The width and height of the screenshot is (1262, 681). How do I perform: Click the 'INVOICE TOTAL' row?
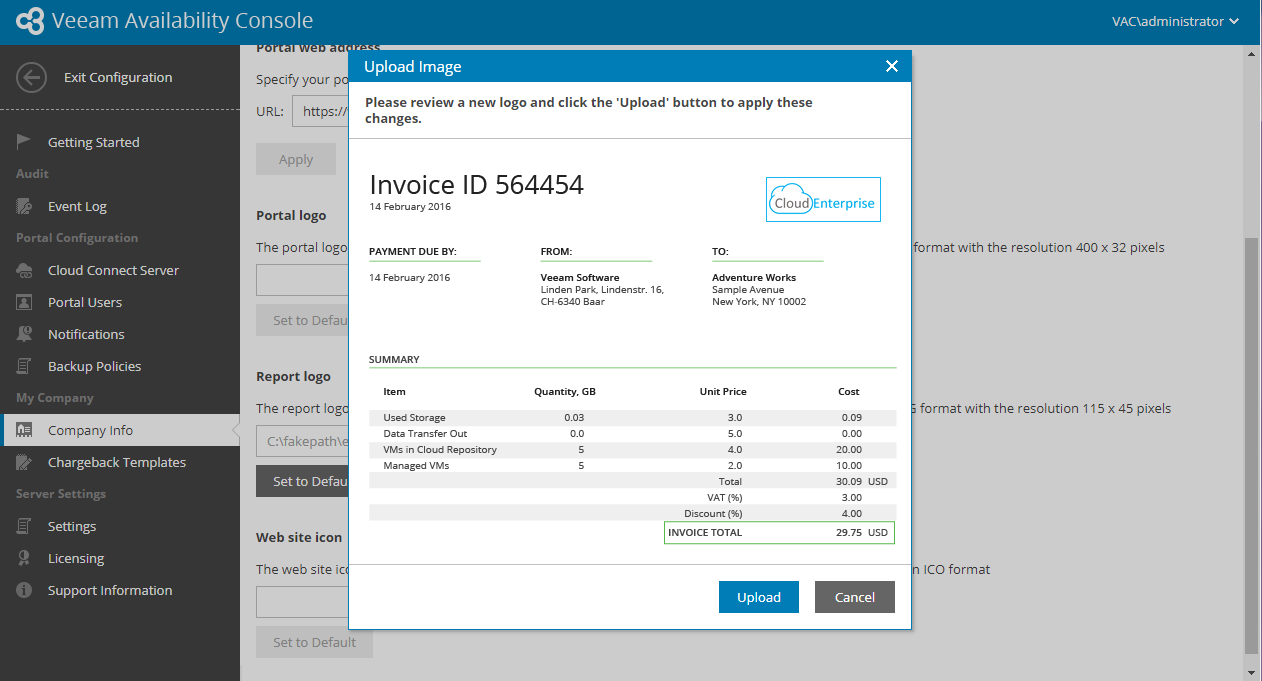click(x=779, y=532)
